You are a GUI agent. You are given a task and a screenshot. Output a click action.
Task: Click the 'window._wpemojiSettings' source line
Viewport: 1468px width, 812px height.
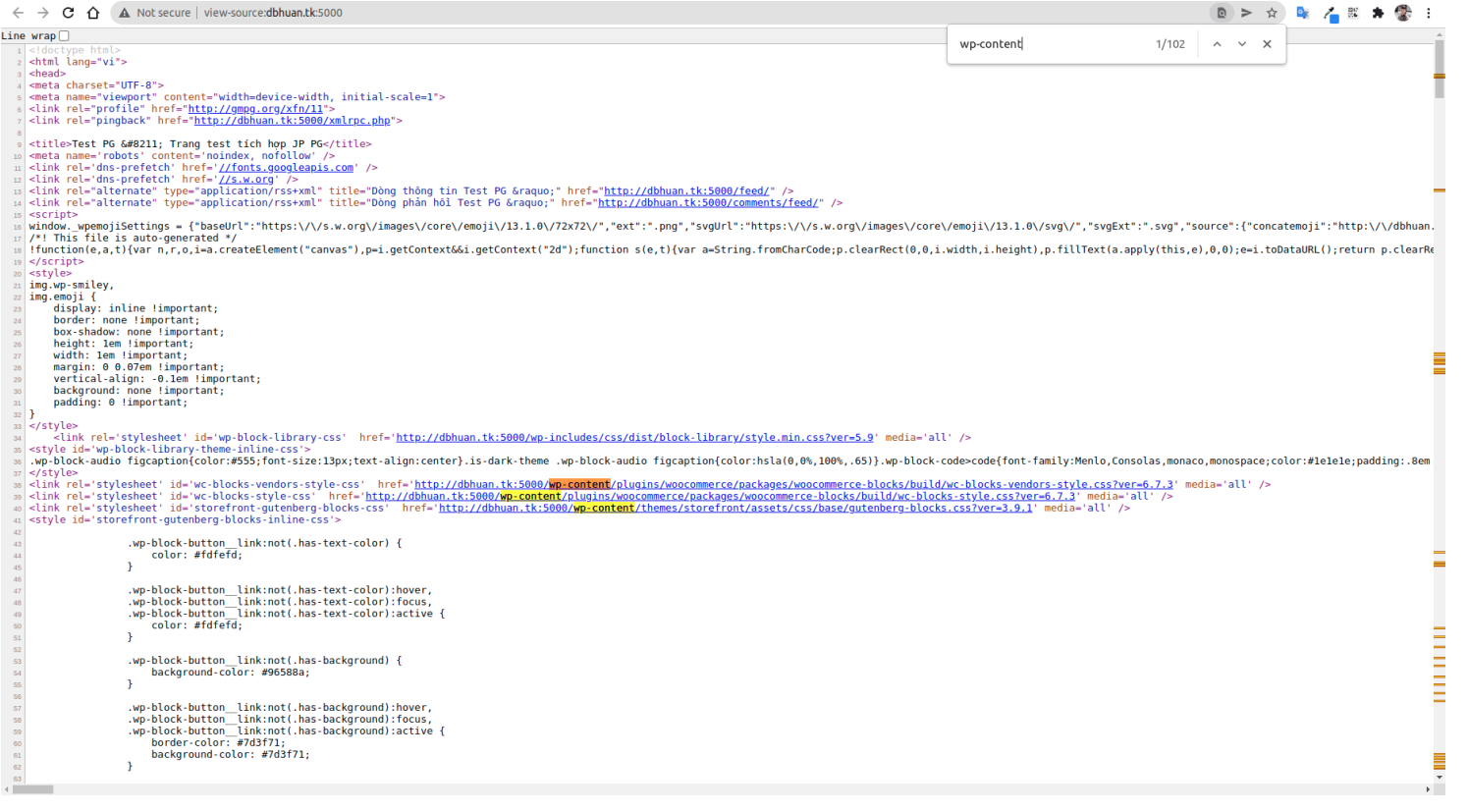coord(731,227)
